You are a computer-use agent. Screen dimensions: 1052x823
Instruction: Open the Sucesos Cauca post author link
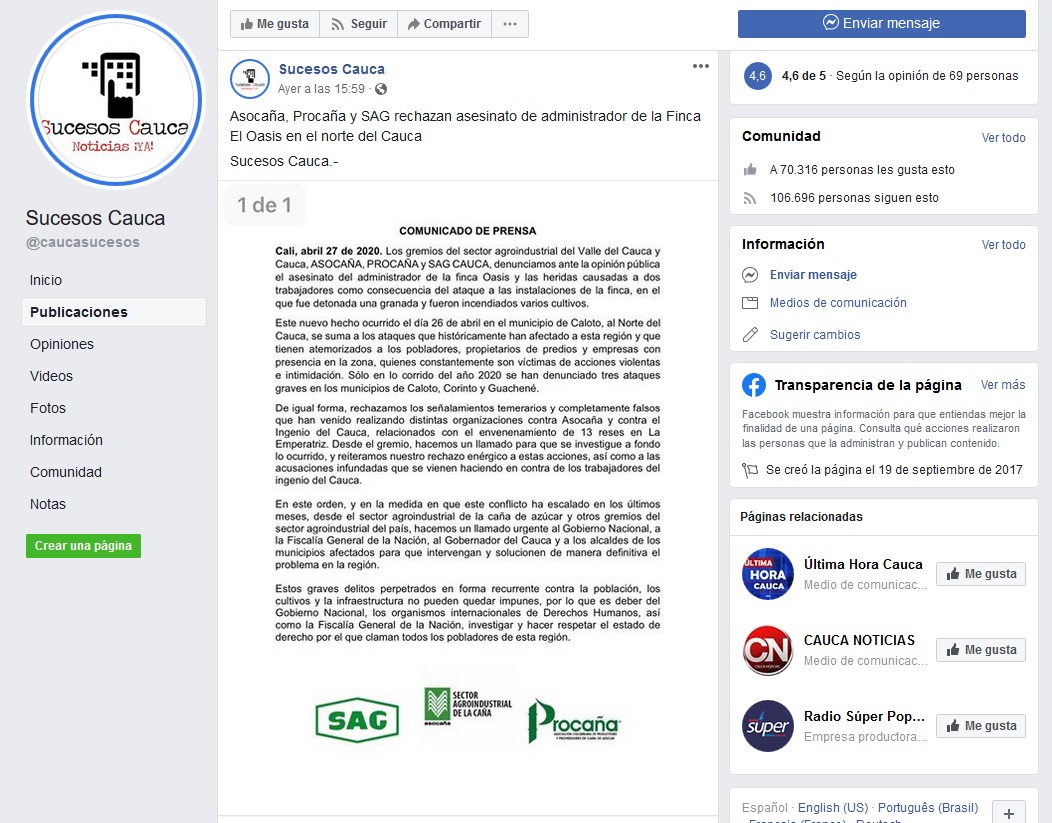[331, 69]
